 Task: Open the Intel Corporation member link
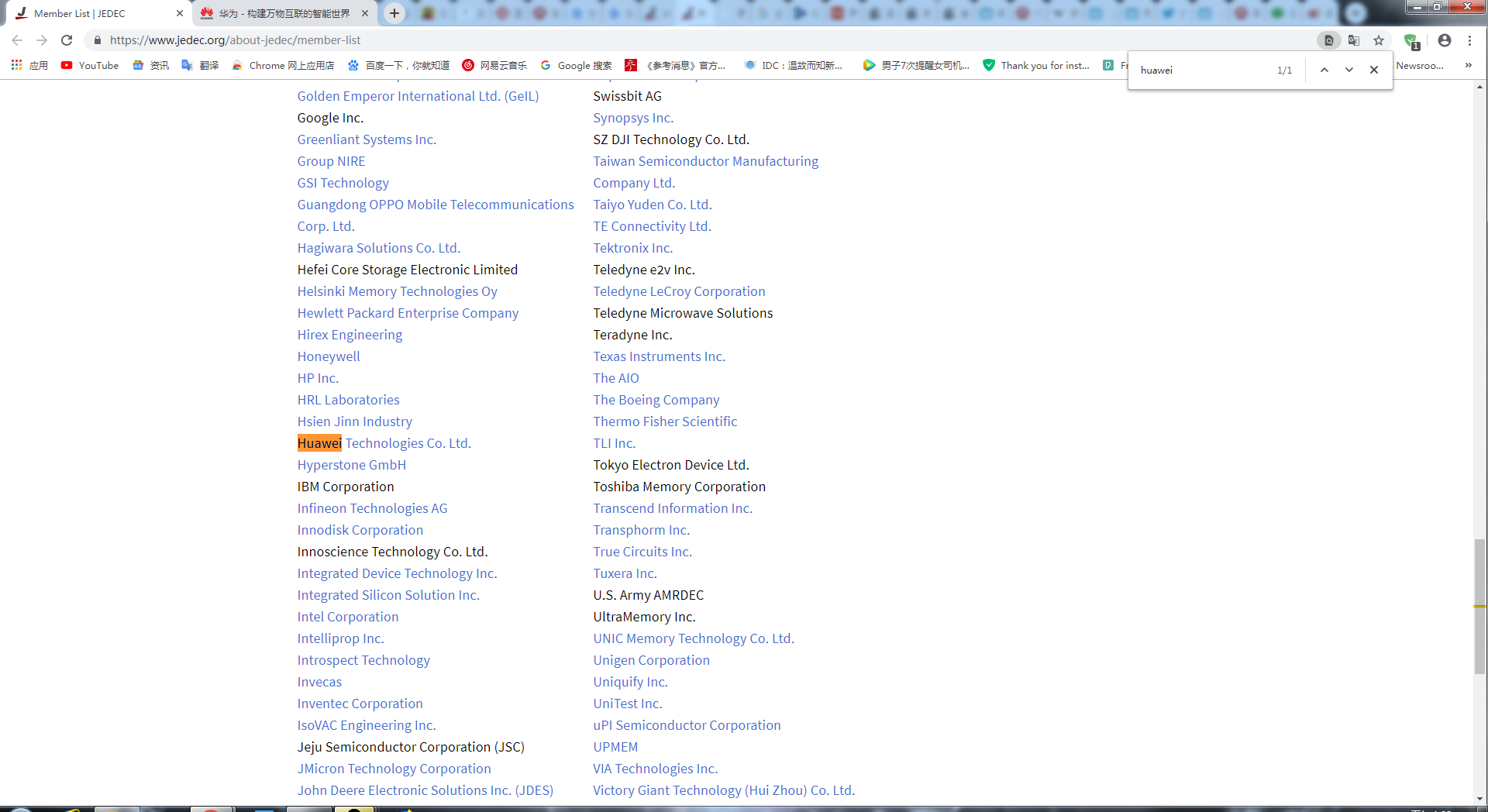(348, 617)
